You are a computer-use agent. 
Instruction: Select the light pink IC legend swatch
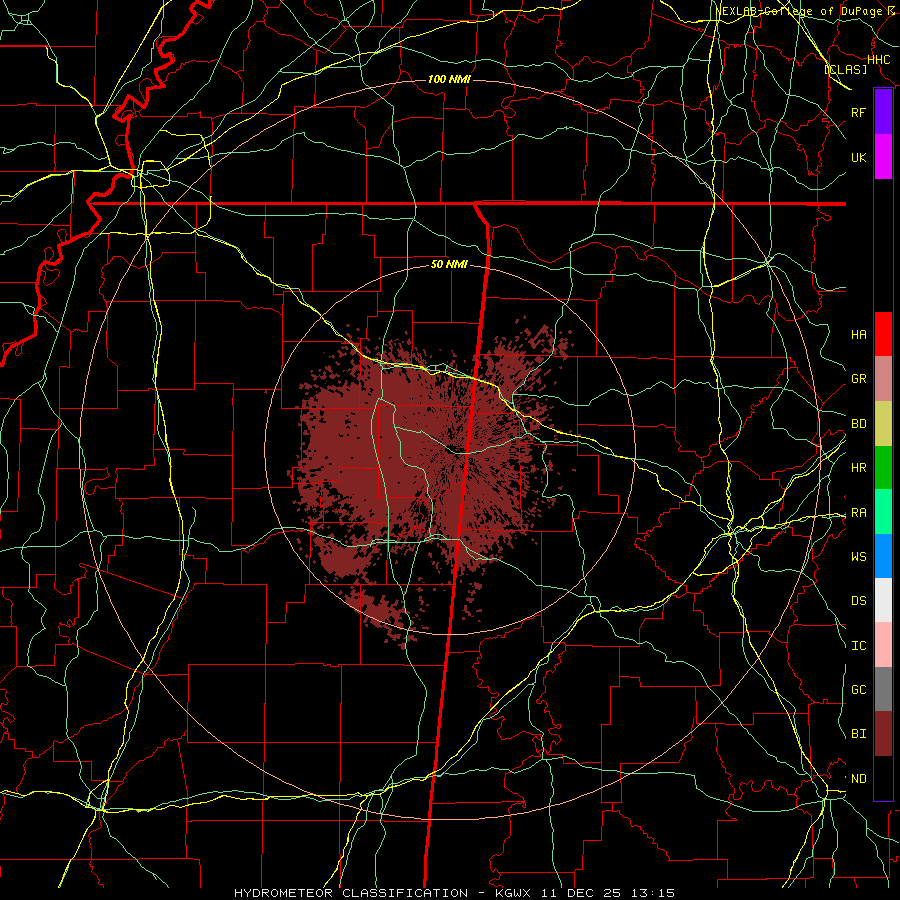[883, 645]
